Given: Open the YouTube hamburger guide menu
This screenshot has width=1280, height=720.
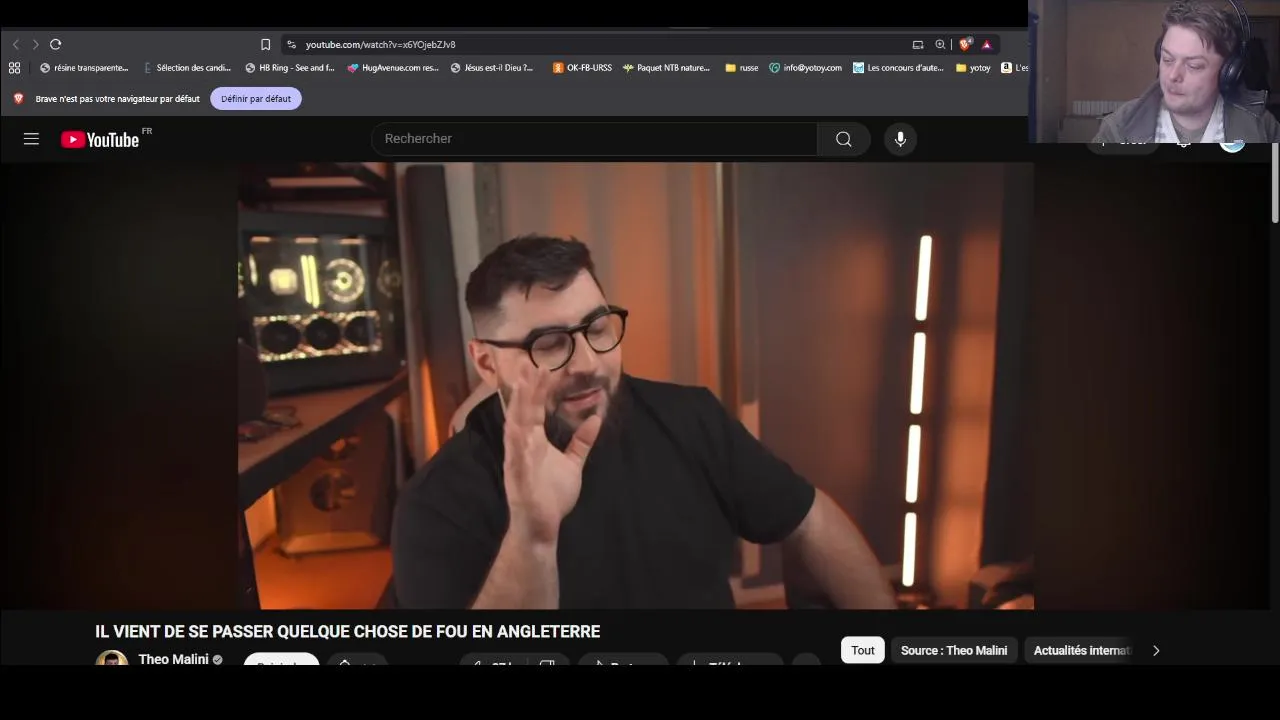Looking at the screenshot, I should [31, 139].
